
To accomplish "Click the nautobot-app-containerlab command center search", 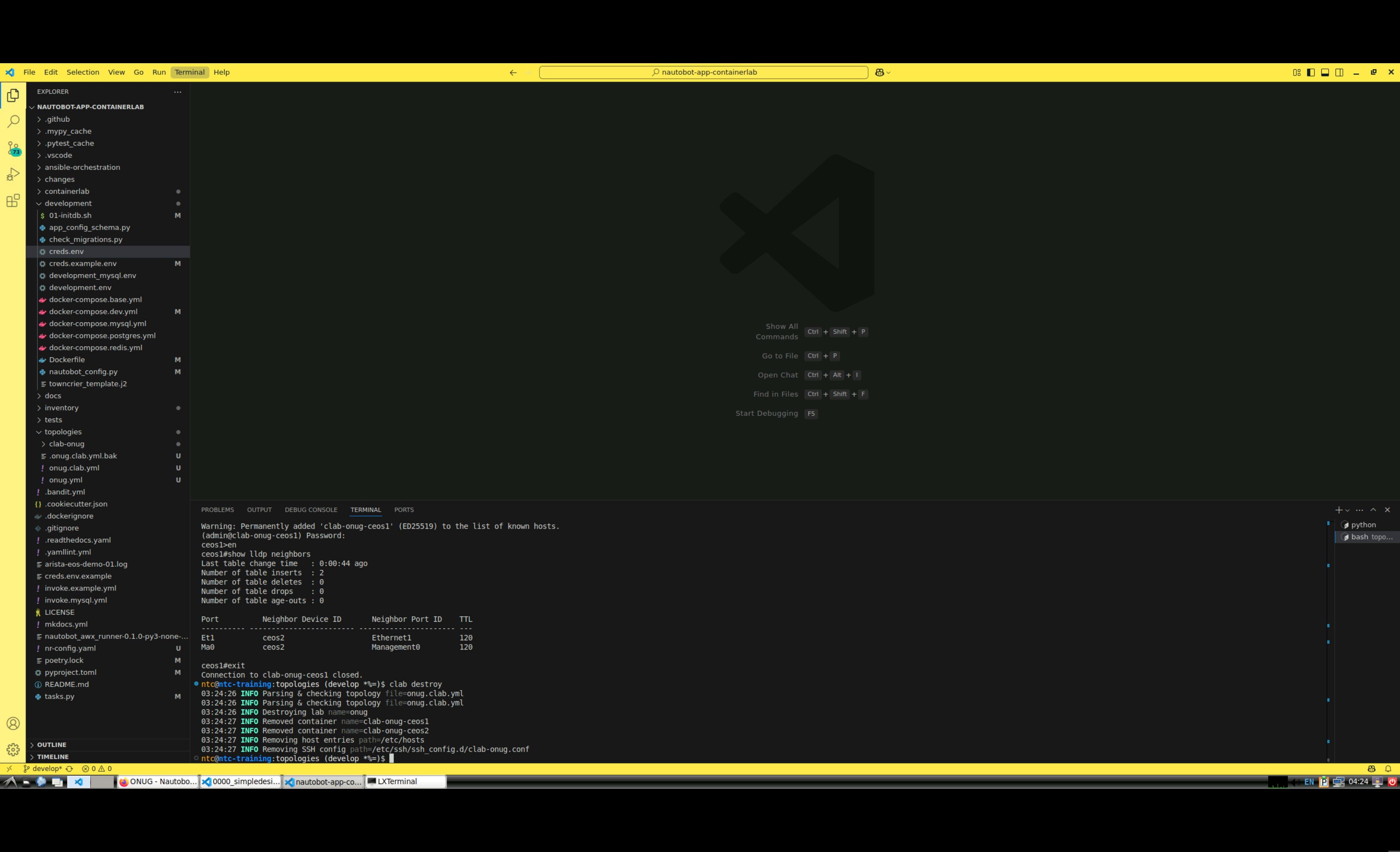I will (x=704, y=72).
